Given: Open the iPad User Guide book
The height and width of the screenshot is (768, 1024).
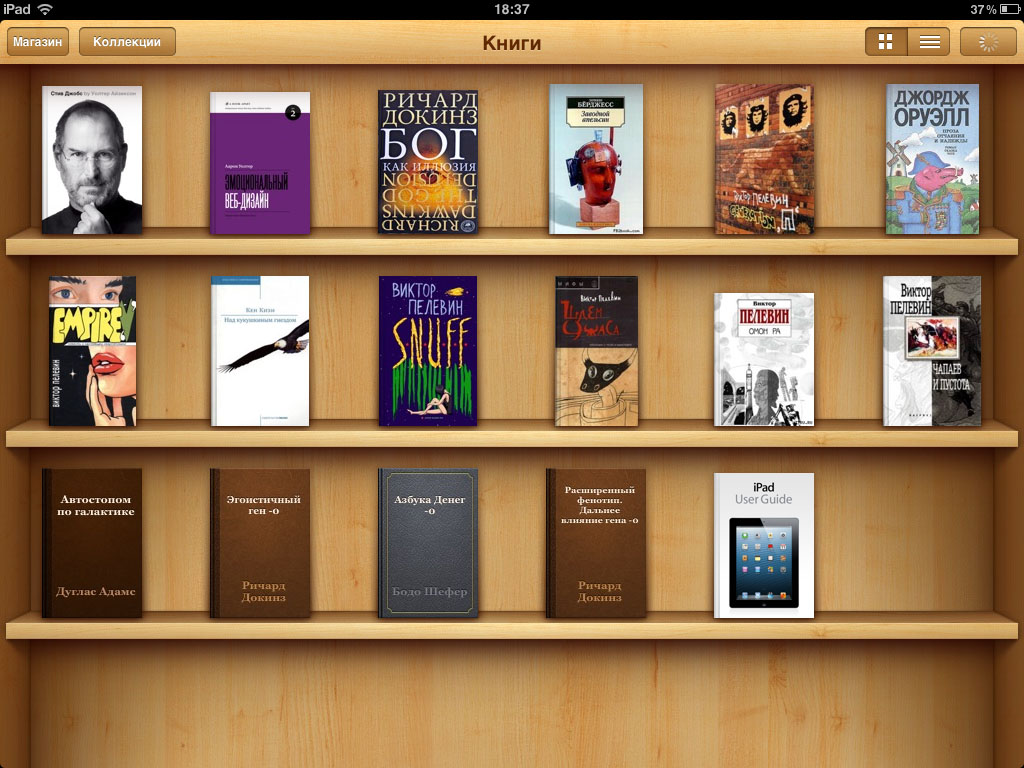Looking at the screenshot, I should (x=764, y=545).
